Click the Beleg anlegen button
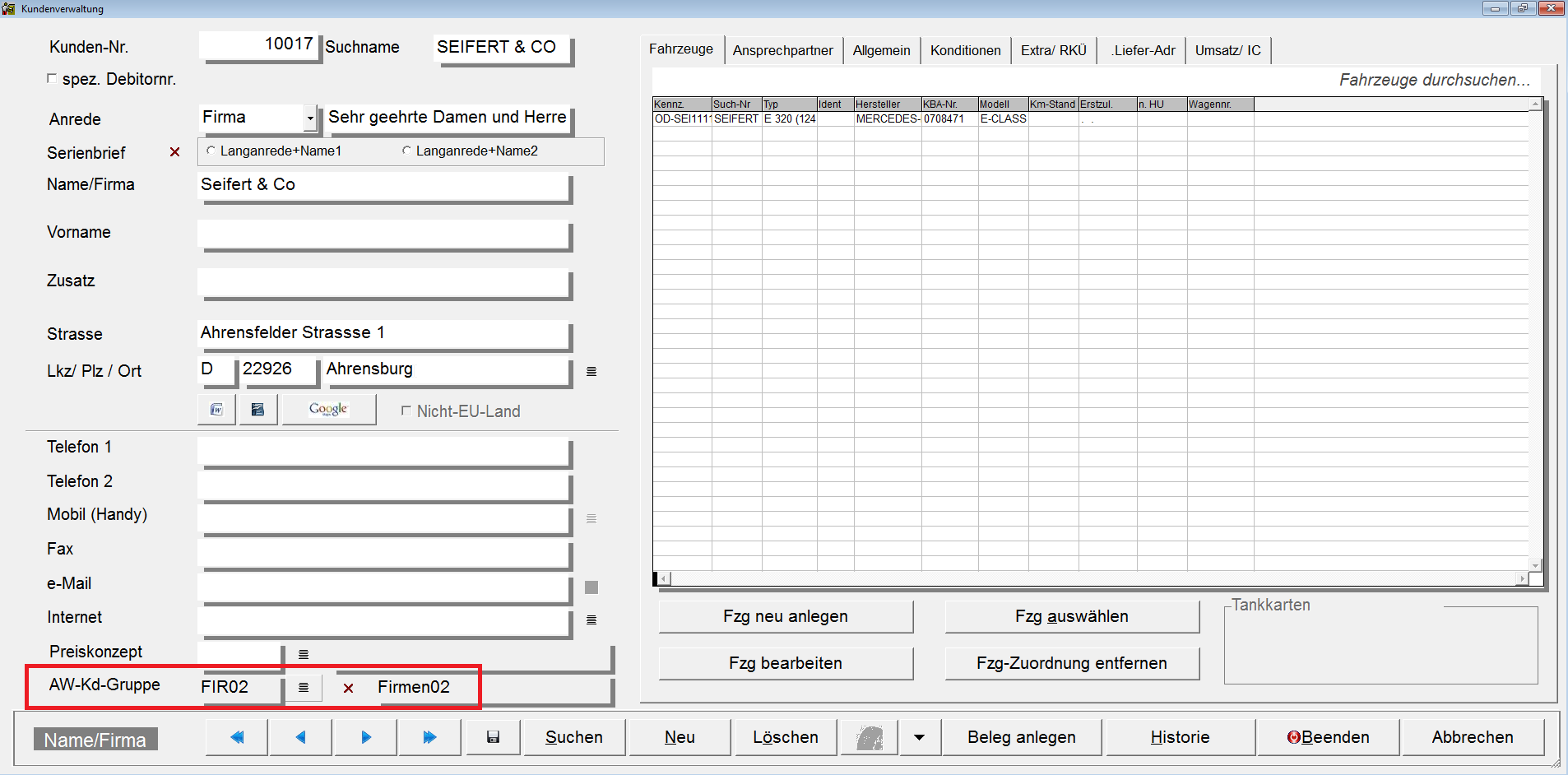This screenshot has width=1568, height=775. [x=1022, y=737]
